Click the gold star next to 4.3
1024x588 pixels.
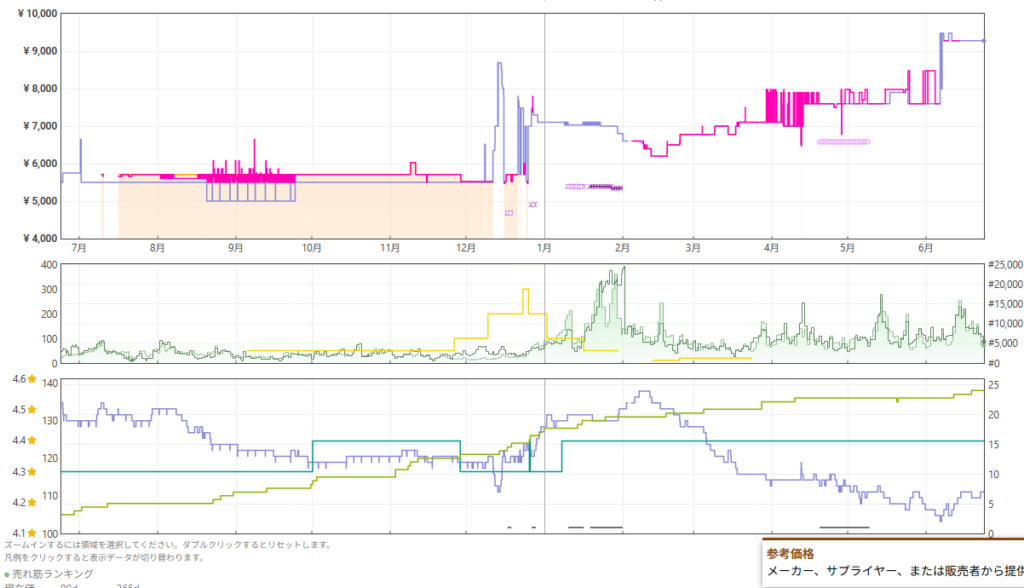(x=32, y=472)
